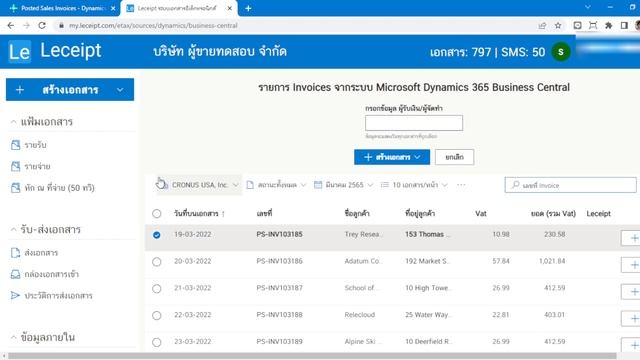This screenshot has height=360, width=640.
Task: Click ชื่อลูกค้า column header
Action: [357, 213]
